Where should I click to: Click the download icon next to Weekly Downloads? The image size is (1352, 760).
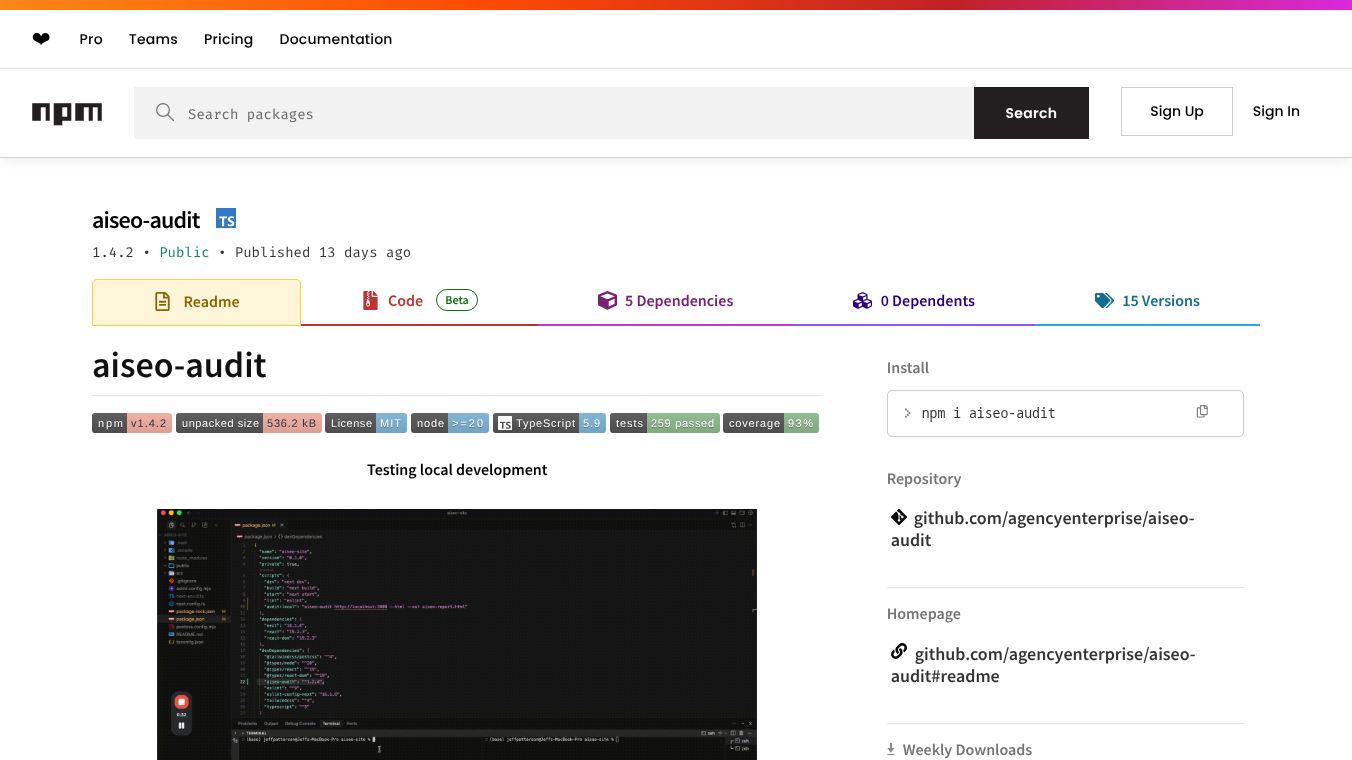(x=890, y=748)
